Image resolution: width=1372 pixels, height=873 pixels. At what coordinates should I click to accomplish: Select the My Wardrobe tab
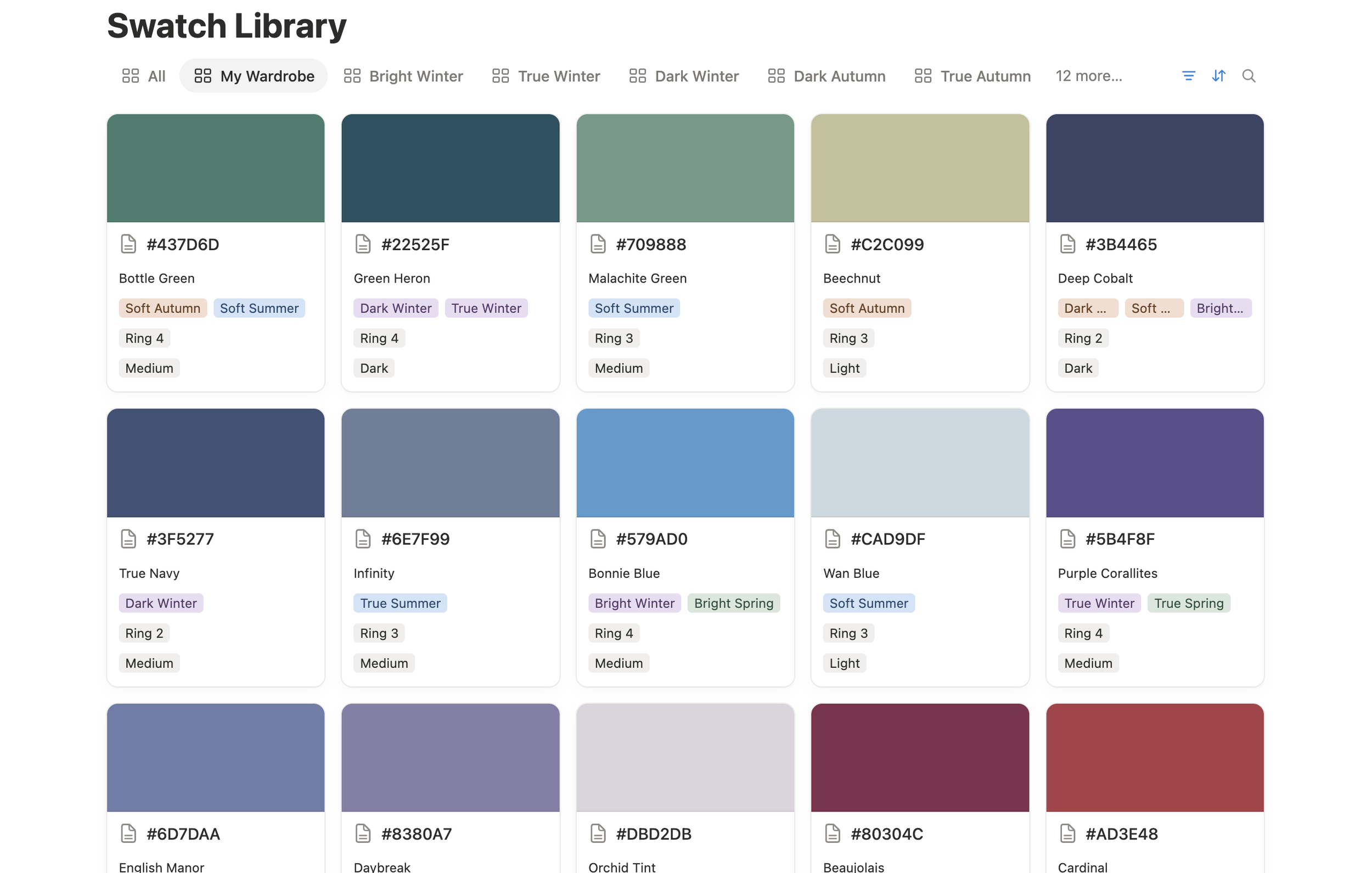click(254, 76)
